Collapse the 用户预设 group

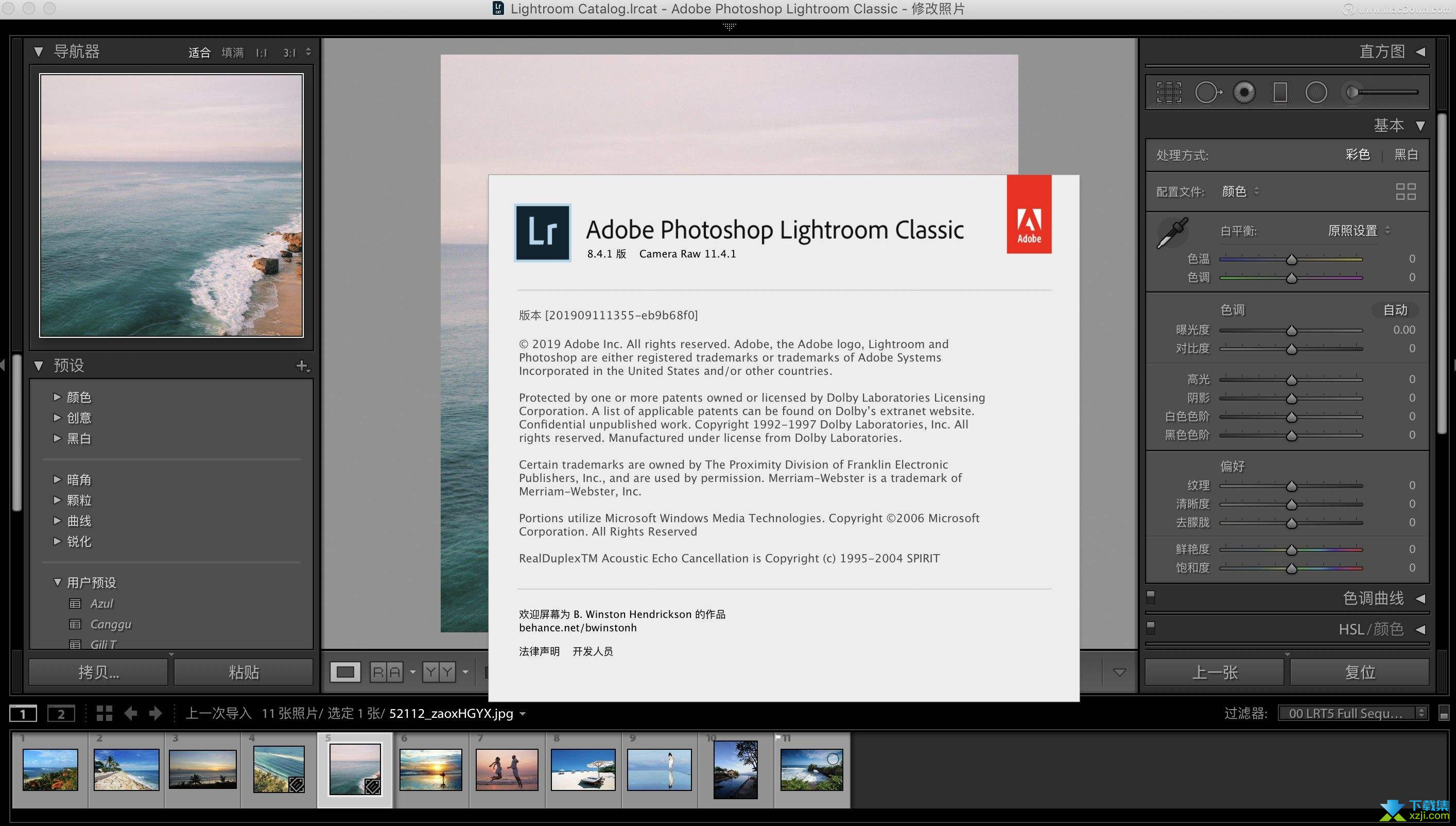57,582
